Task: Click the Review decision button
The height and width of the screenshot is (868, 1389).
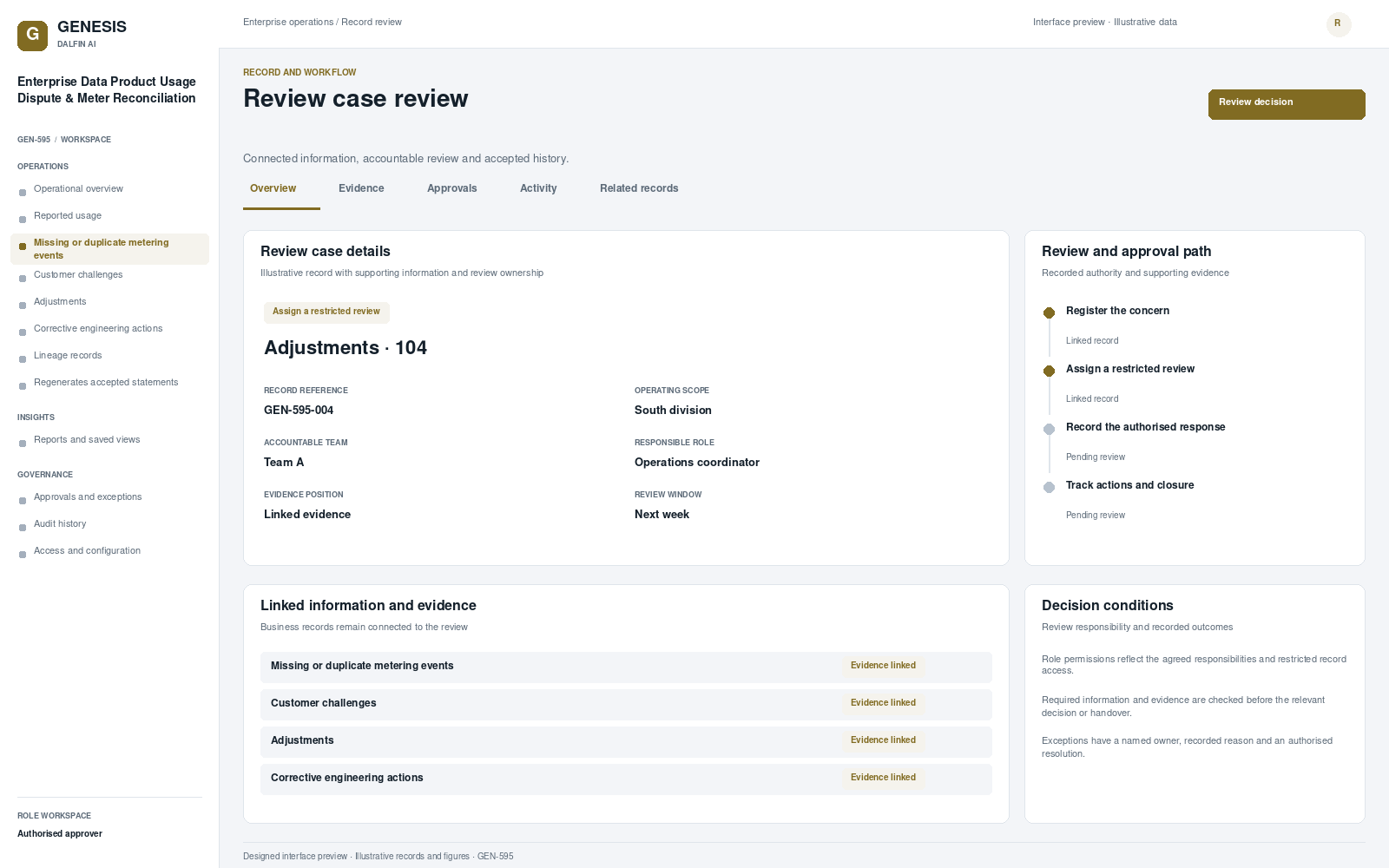Action: [x=1287, y=104]
